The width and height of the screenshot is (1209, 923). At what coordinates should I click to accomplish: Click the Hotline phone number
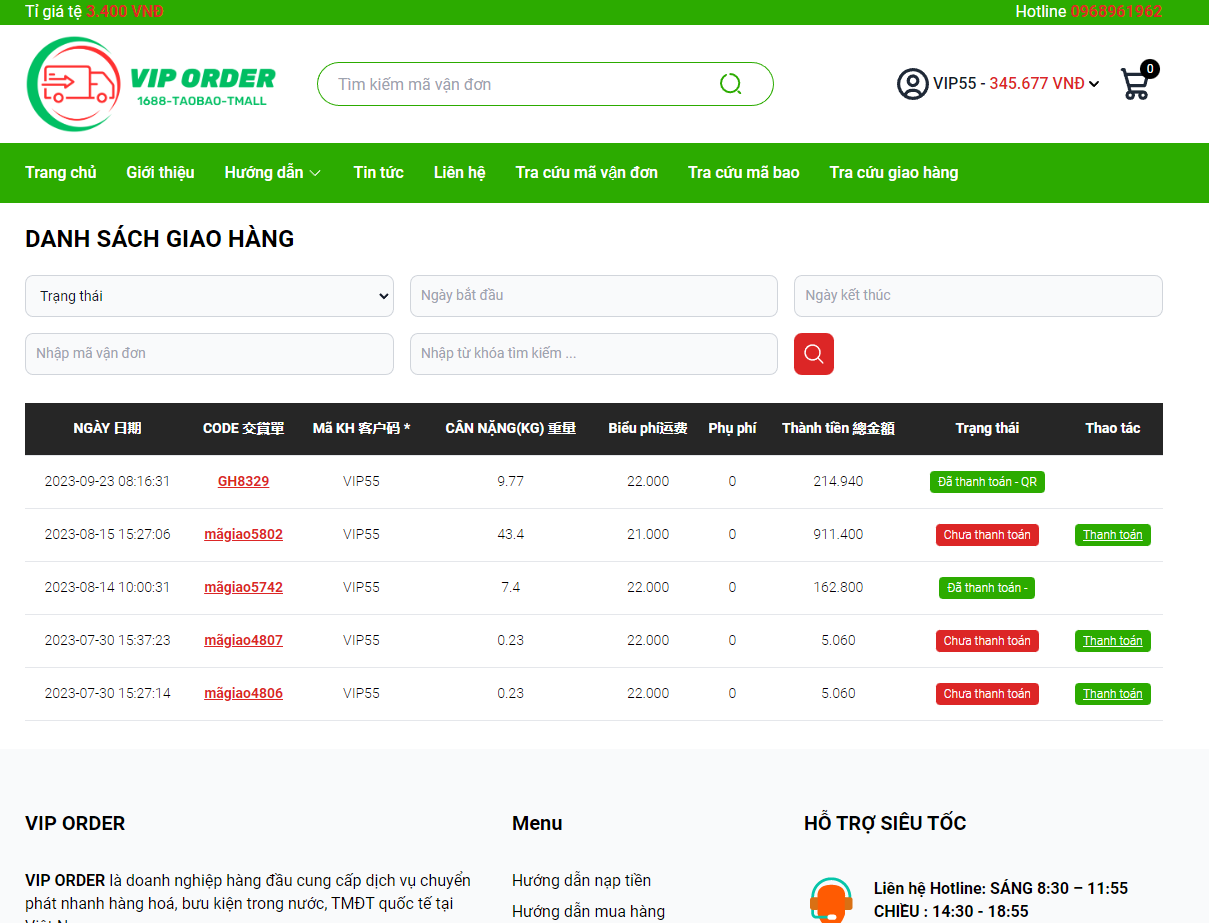point(1116,12)
